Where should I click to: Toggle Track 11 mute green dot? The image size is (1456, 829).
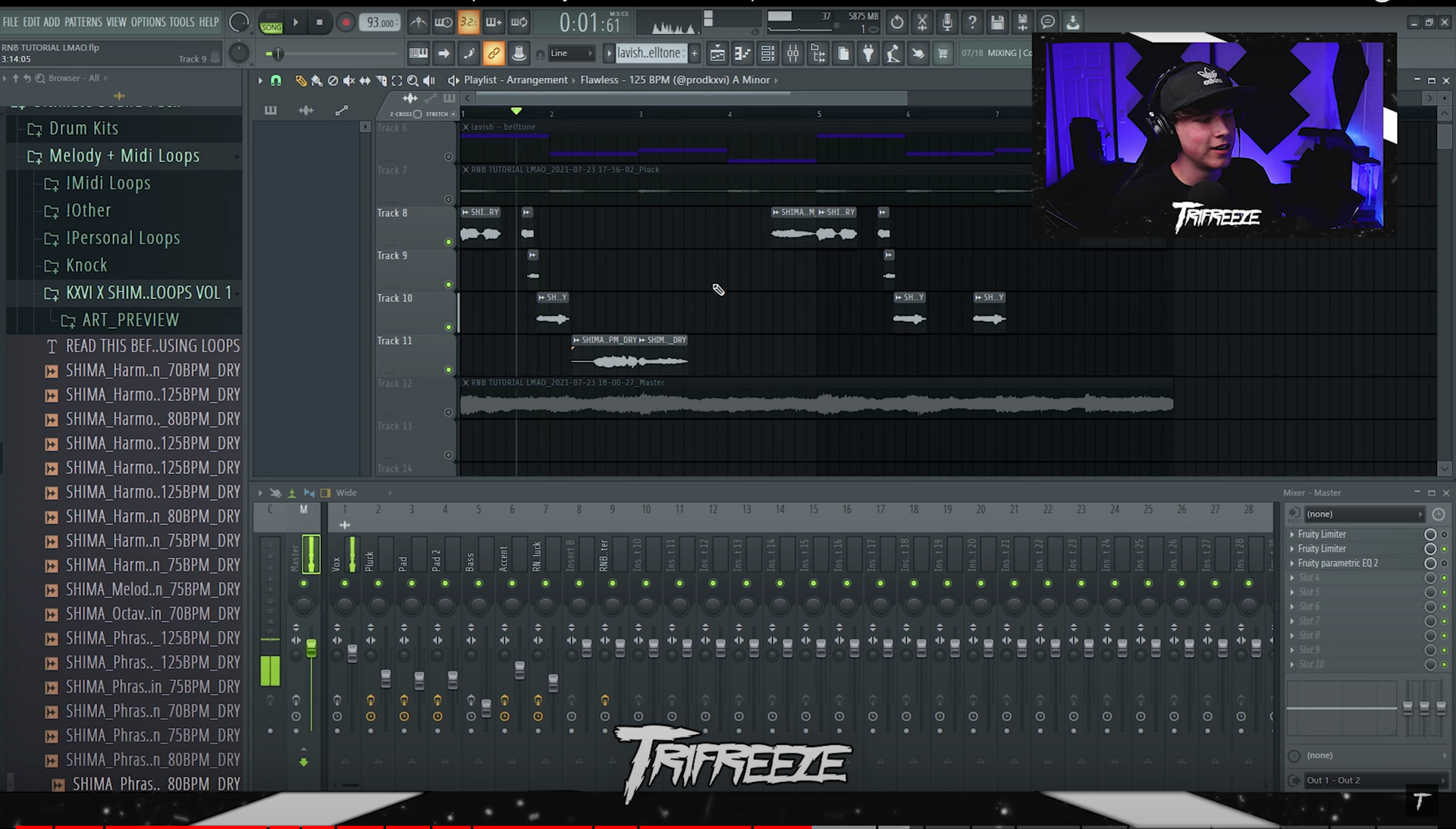pyautogui.click(x=448, y=369)
